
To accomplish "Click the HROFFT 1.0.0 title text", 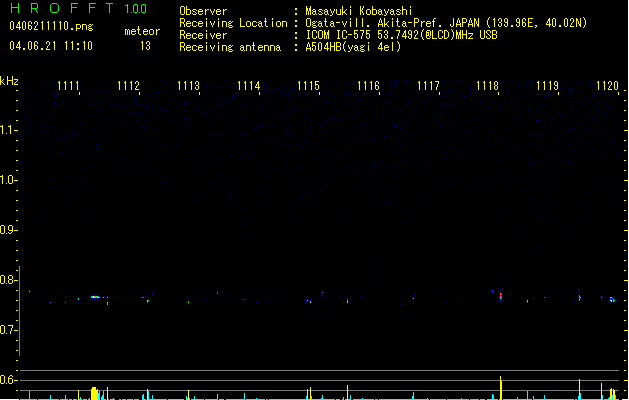I will click(x=79, y=8).
